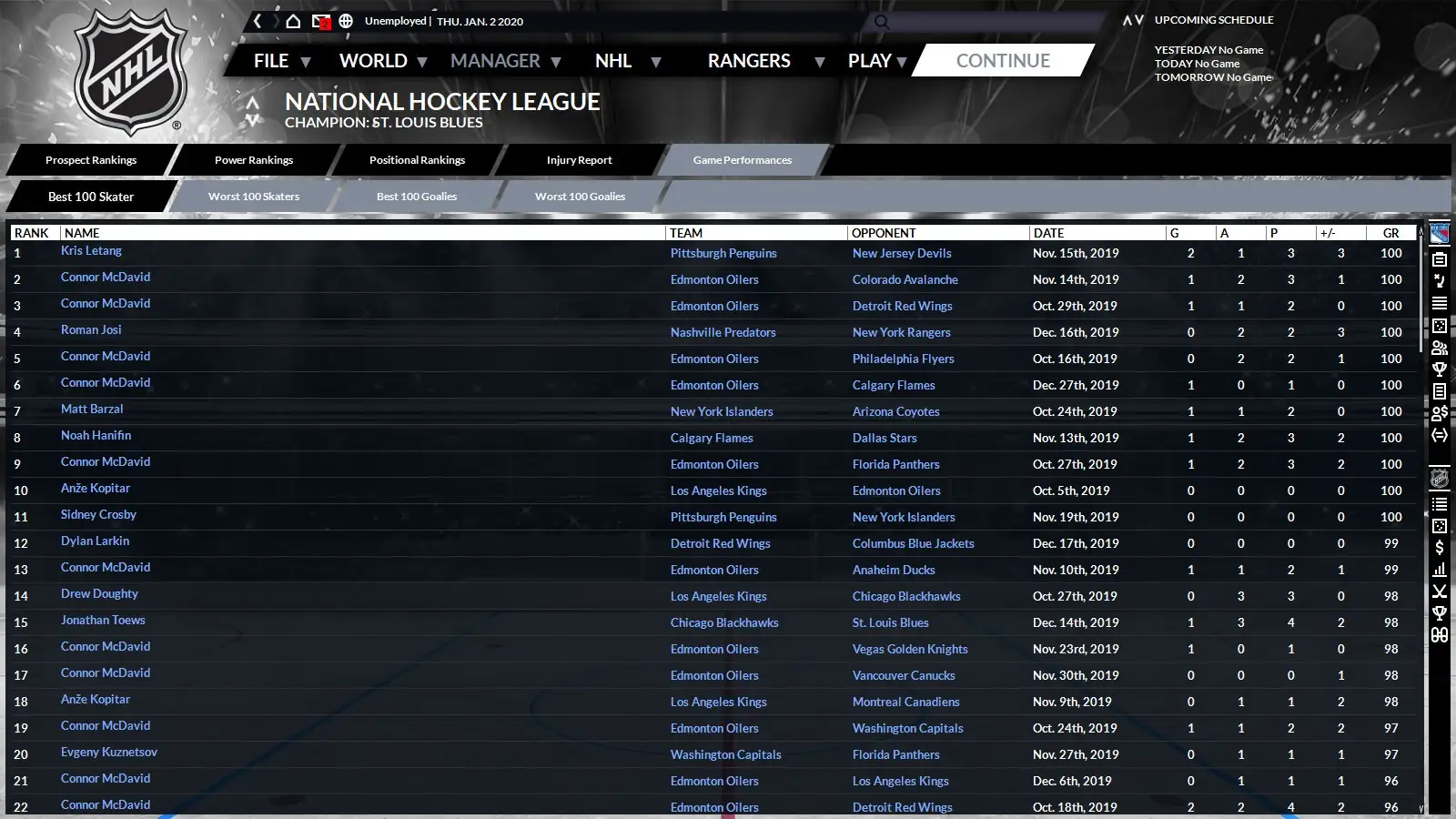Open the home screen icon
Screen dimensions: 1456x819
293,21
